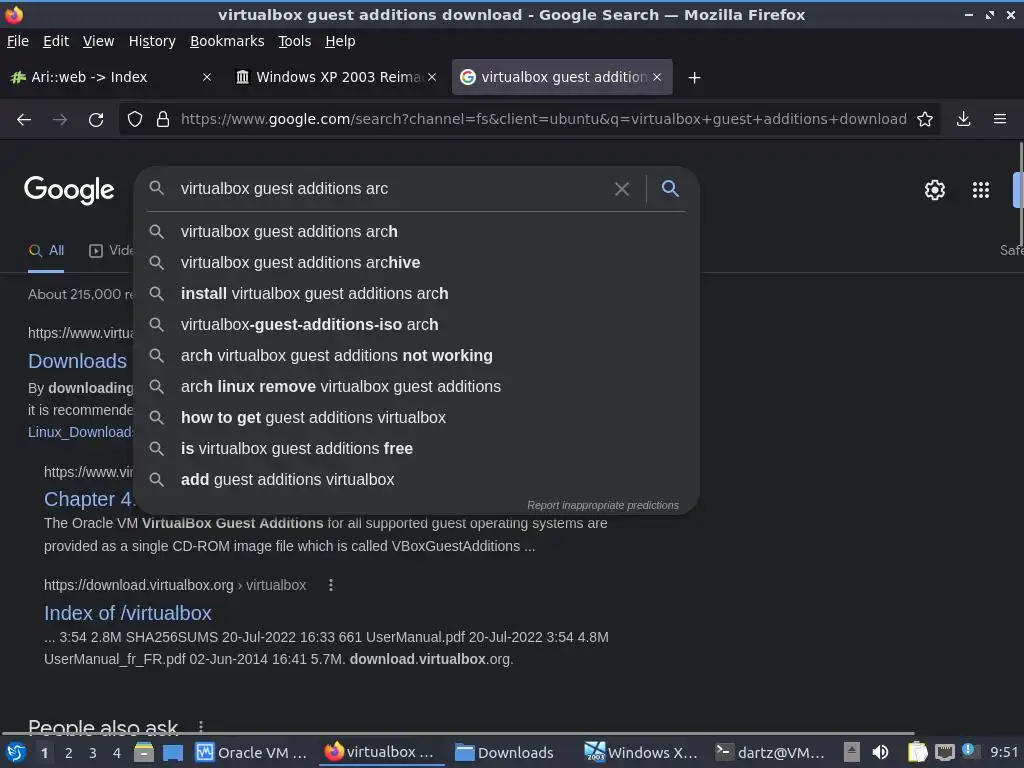Reload the current Google search page
This screenshot has width=1024, height=768.
tap(96, 120)
